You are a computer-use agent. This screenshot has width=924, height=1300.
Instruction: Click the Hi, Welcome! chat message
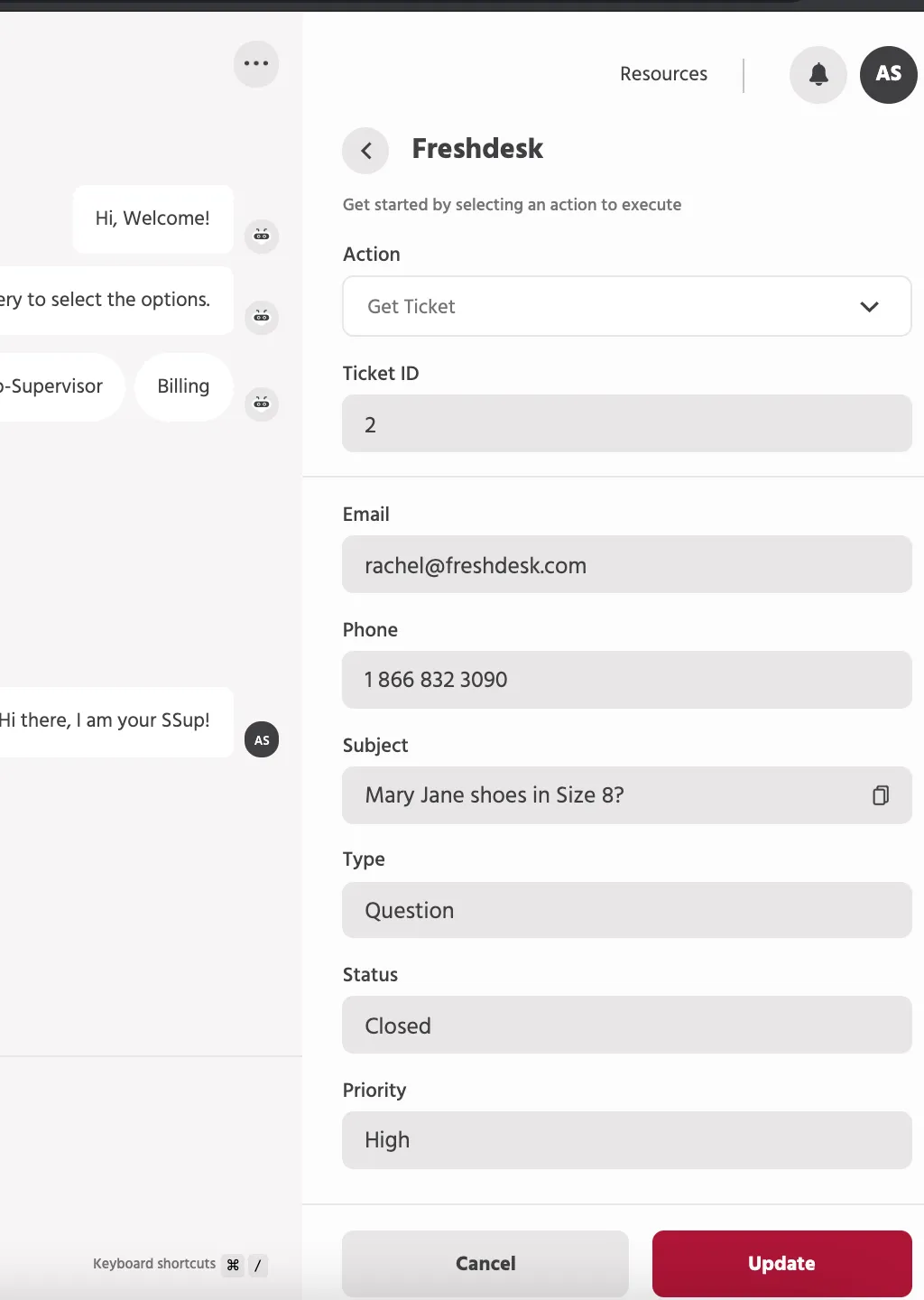point(153,218)
